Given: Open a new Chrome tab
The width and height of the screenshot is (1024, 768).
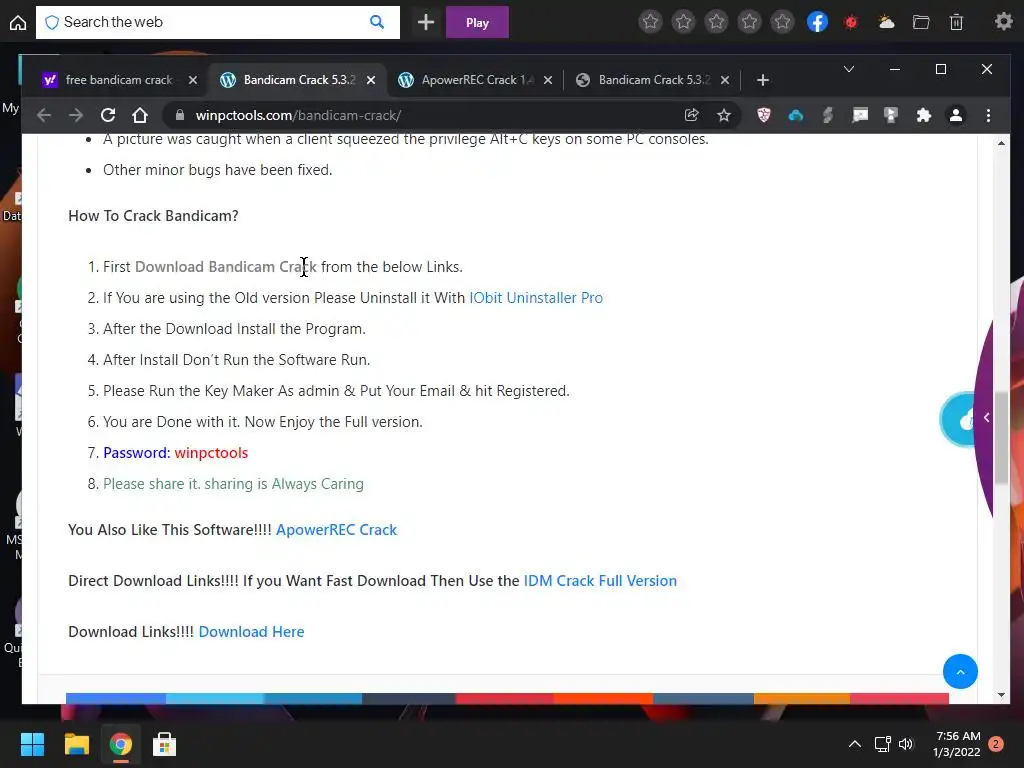Looking at the screenshot, I should [762, 80].
